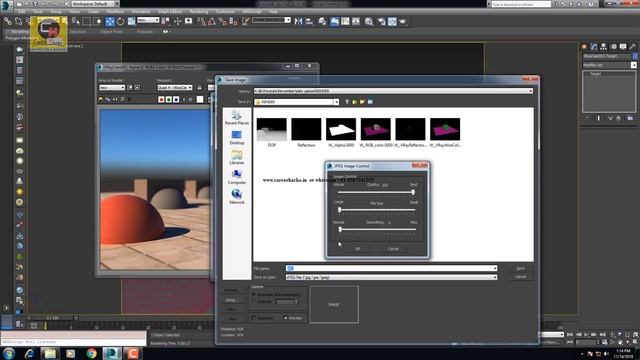The width and height of the screenshot is (640, 360).
Task: Expand the History path dropdown
Action: [531, 91]
